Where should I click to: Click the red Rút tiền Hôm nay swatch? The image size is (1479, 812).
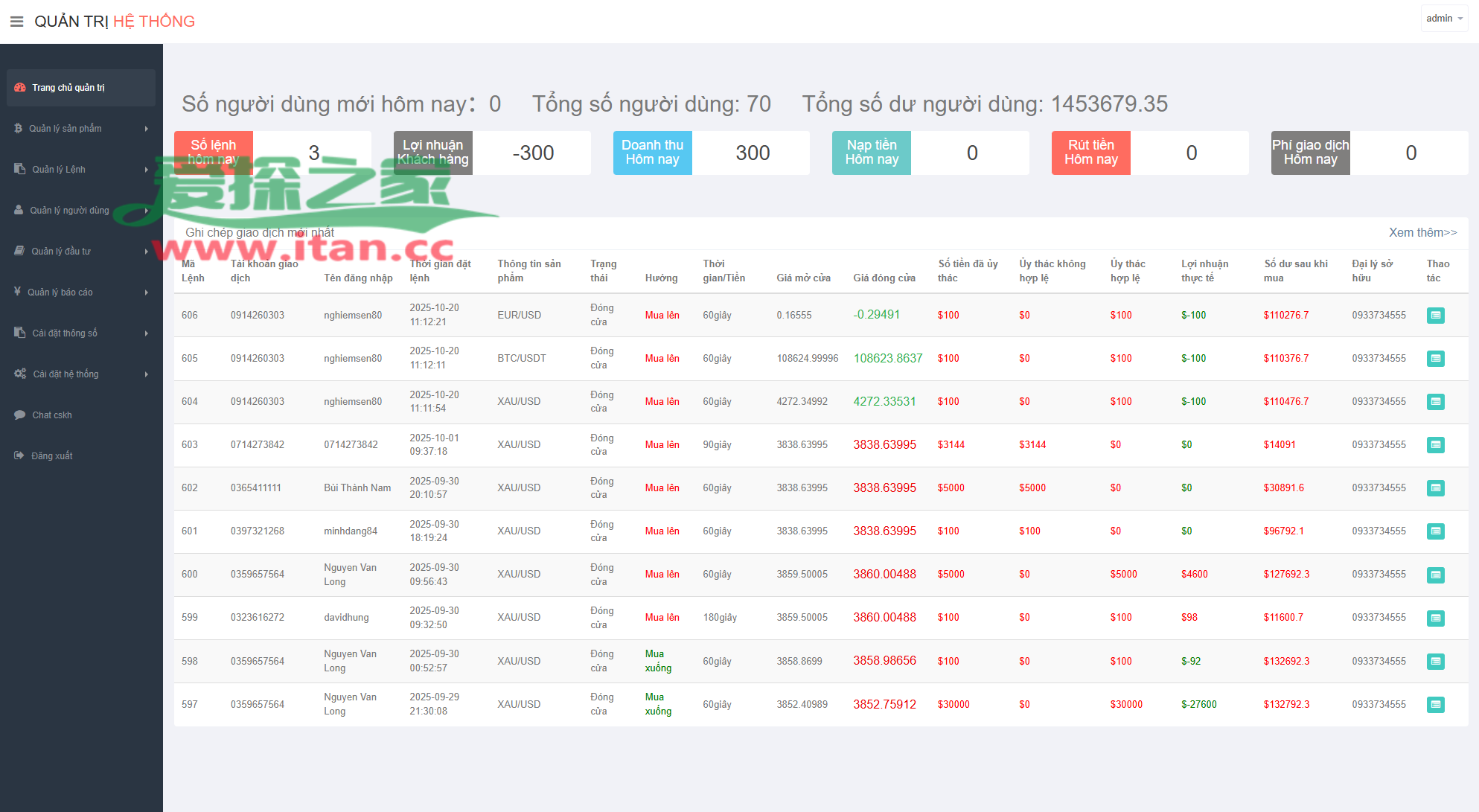[1090, 153]
